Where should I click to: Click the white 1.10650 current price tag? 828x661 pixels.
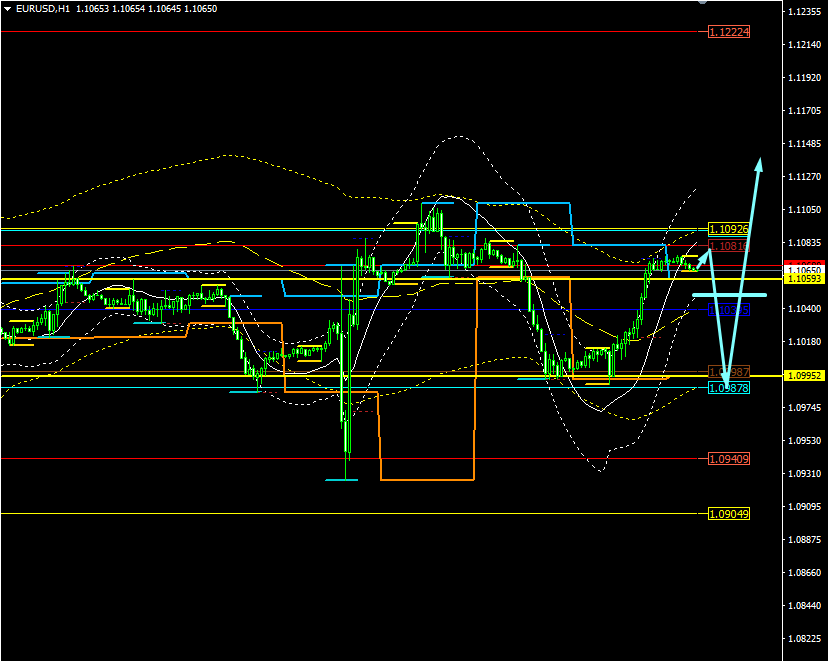tap(805, 270)
